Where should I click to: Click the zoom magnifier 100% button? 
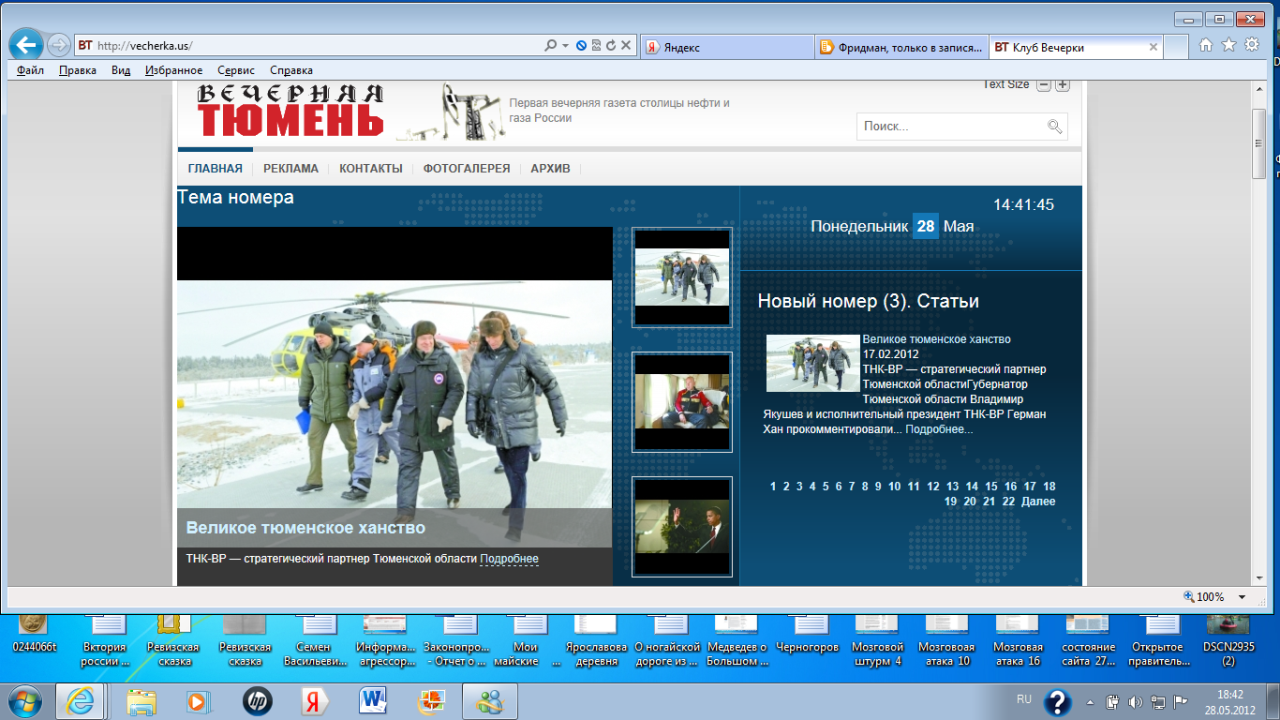point(1204,597)
